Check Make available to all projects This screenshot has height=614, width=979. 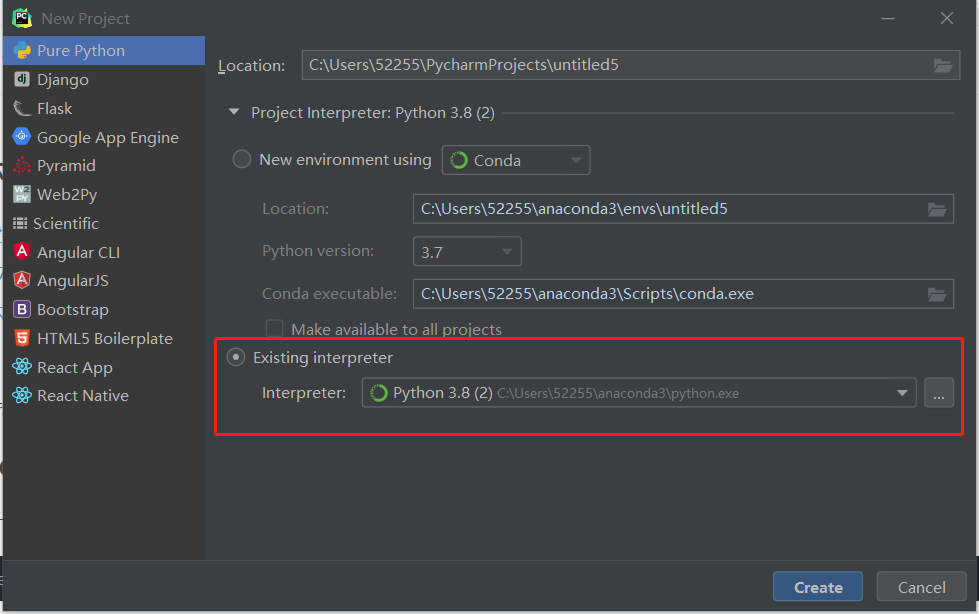[274, 328]
